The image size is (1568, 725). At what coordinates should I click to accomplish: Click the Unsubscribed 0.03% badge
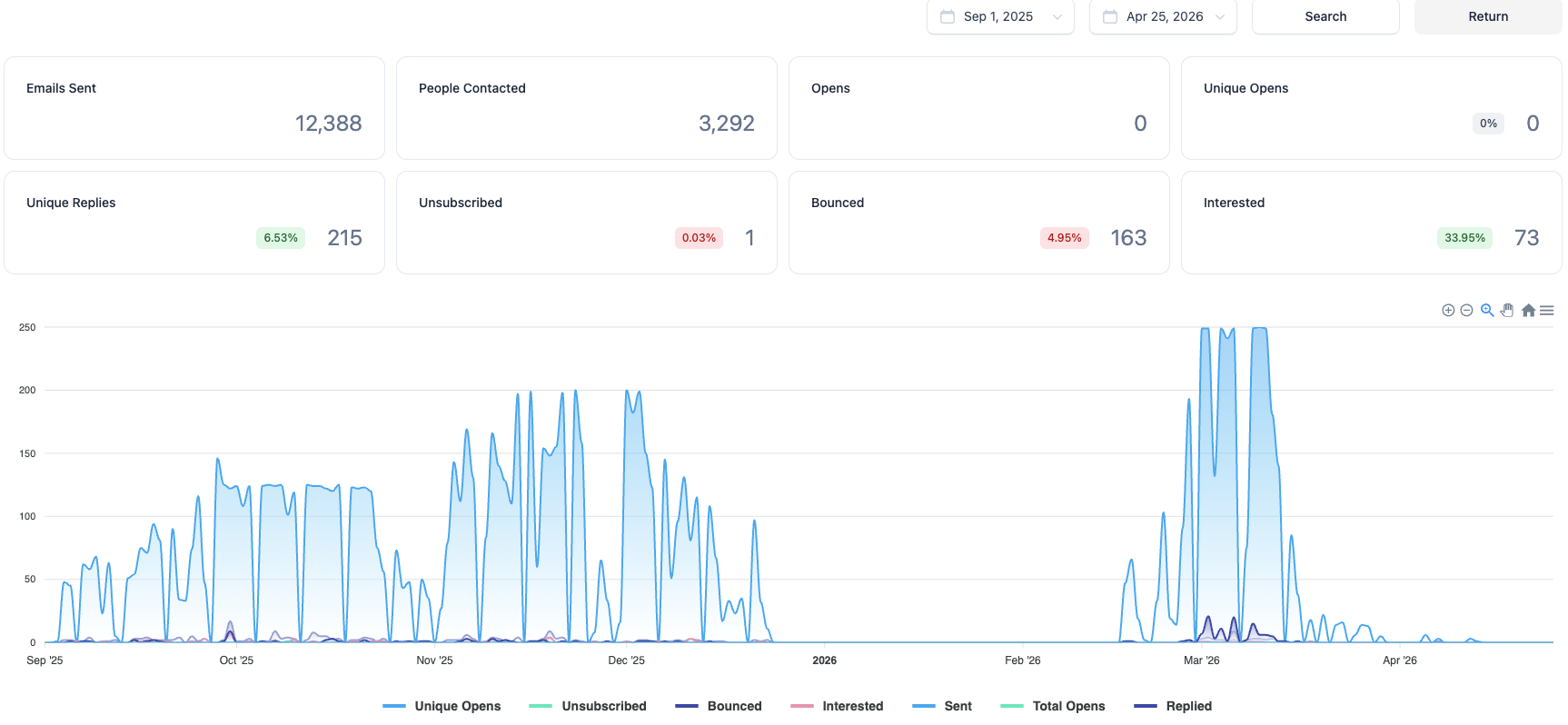(699, 238)
